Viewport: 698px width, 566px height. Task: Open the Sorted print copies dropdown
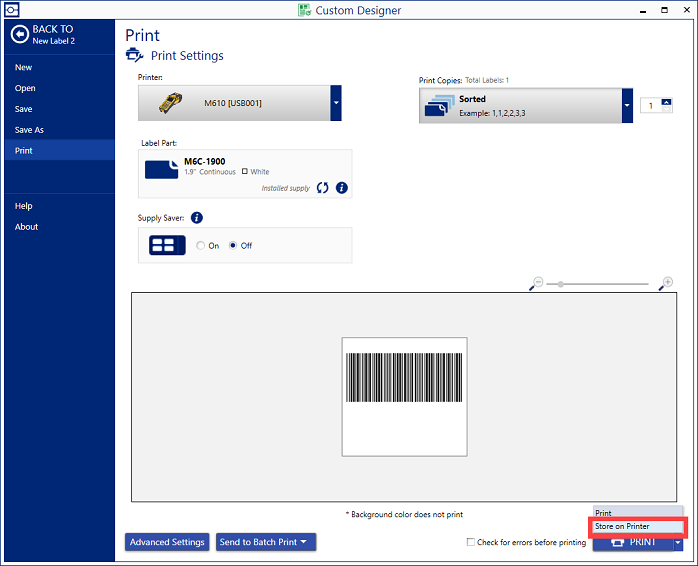pyautogui.click(x=627, y=105)
